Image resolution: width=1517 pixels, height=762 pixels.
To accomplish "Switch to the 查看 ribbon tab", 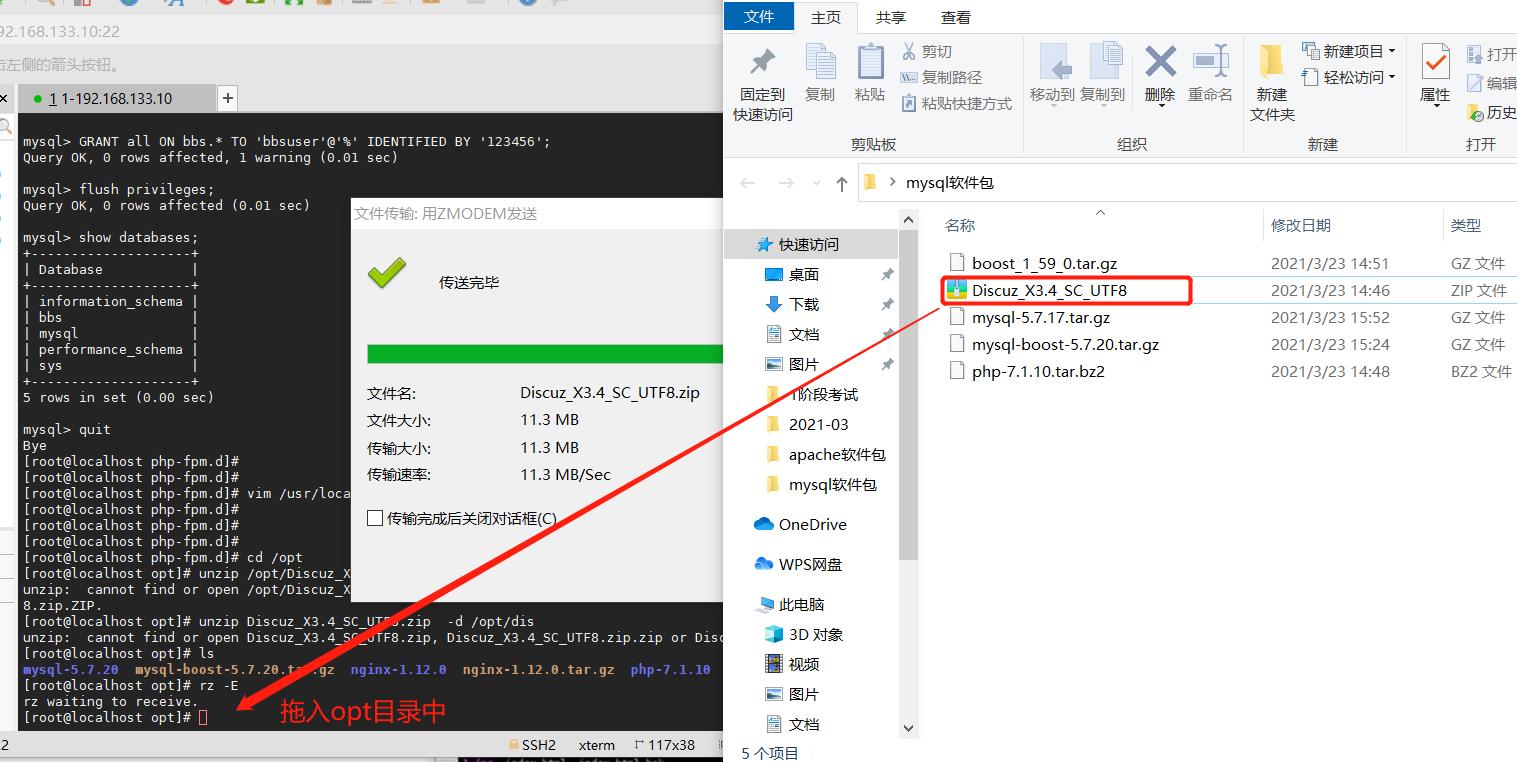I will [x=955, y=17].
